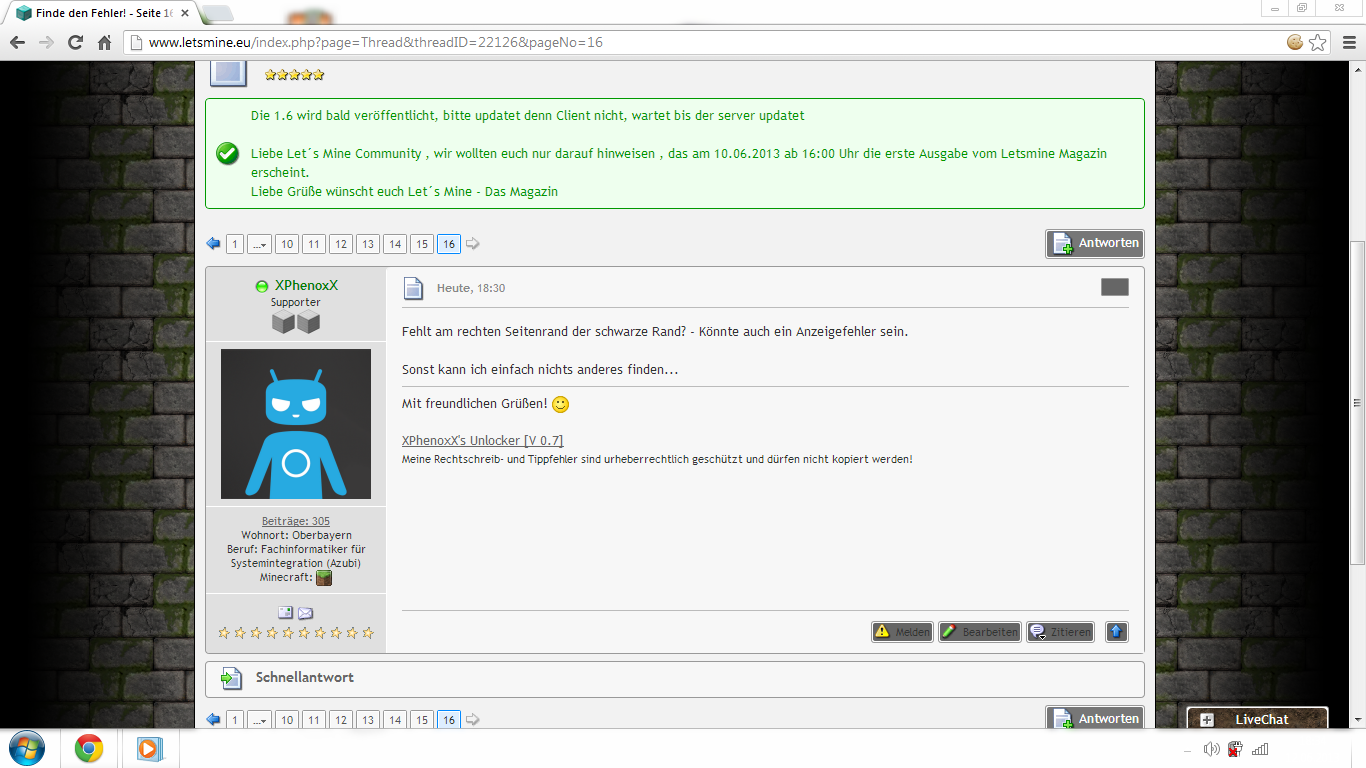Open the Chrome hamburger menu
The height and width of the screenshot is (768, 1366).
(x=1347, y=42)
